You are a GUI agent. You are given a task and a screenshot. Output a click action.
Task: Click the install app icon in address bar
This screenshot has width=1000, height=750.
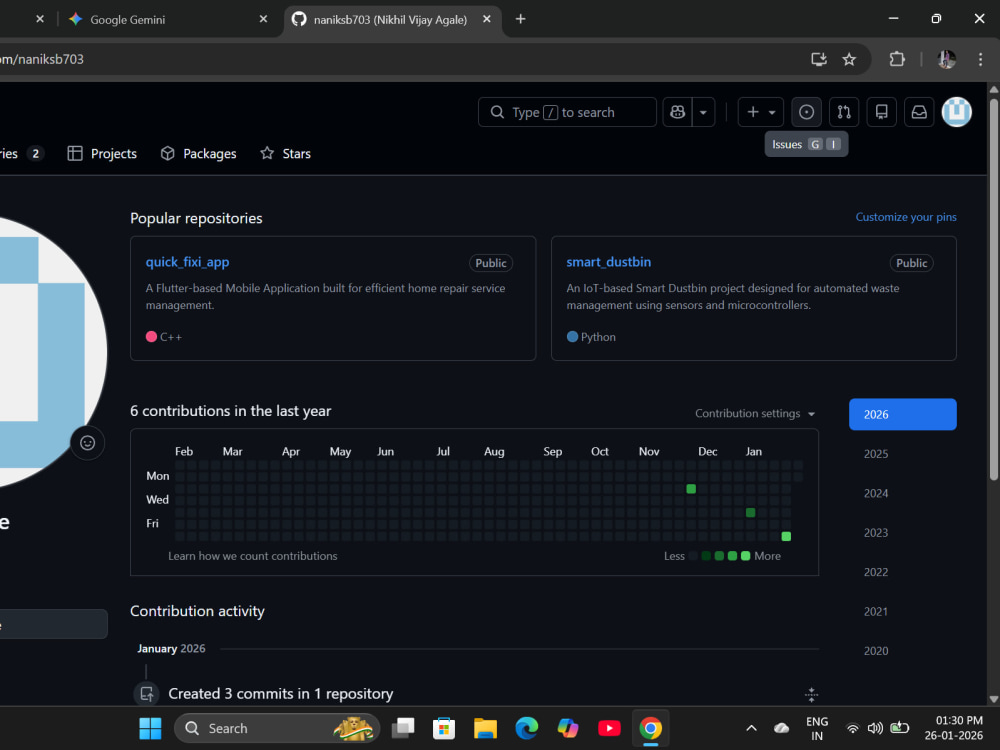point(819,59)
